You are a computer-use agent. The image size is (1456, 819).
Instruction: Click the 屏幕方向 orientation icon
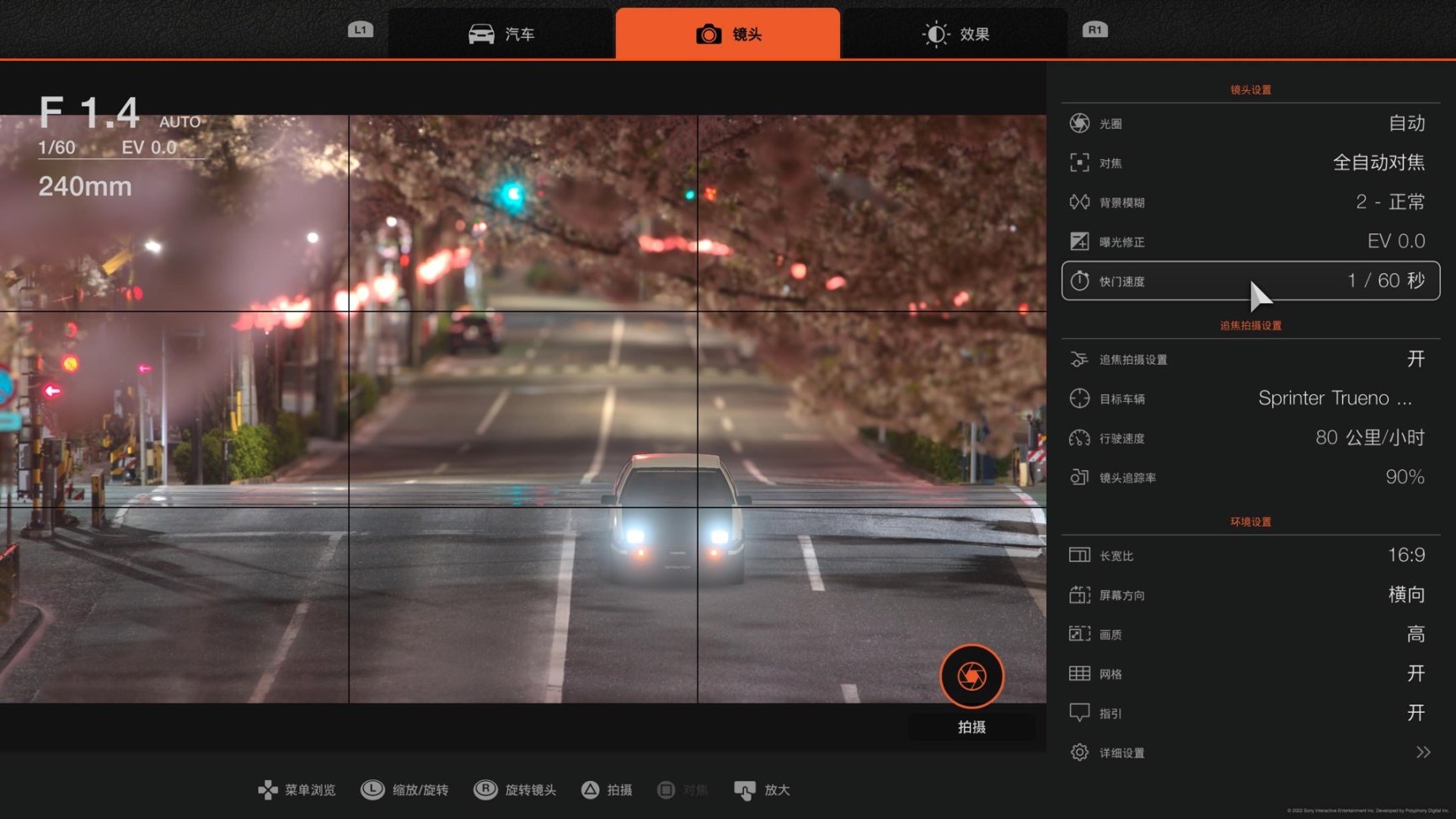[1079, 595]
